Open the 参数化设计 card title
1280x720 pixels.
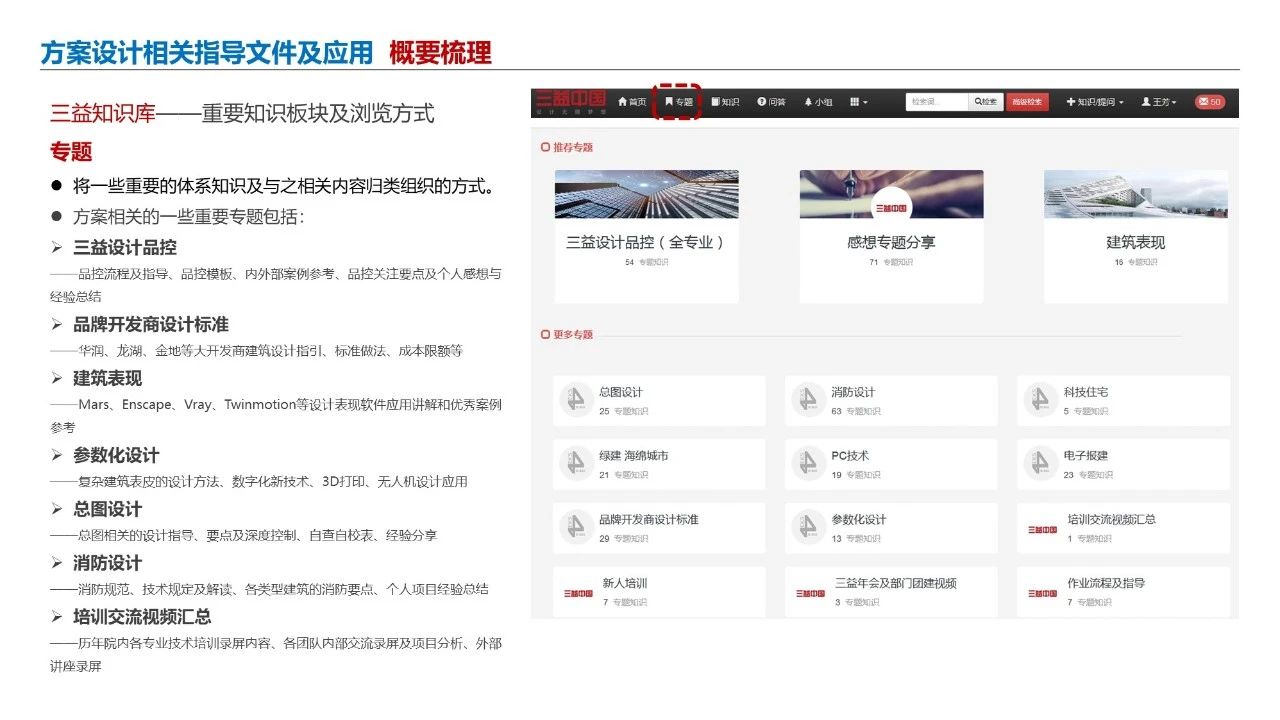[859, 520]
